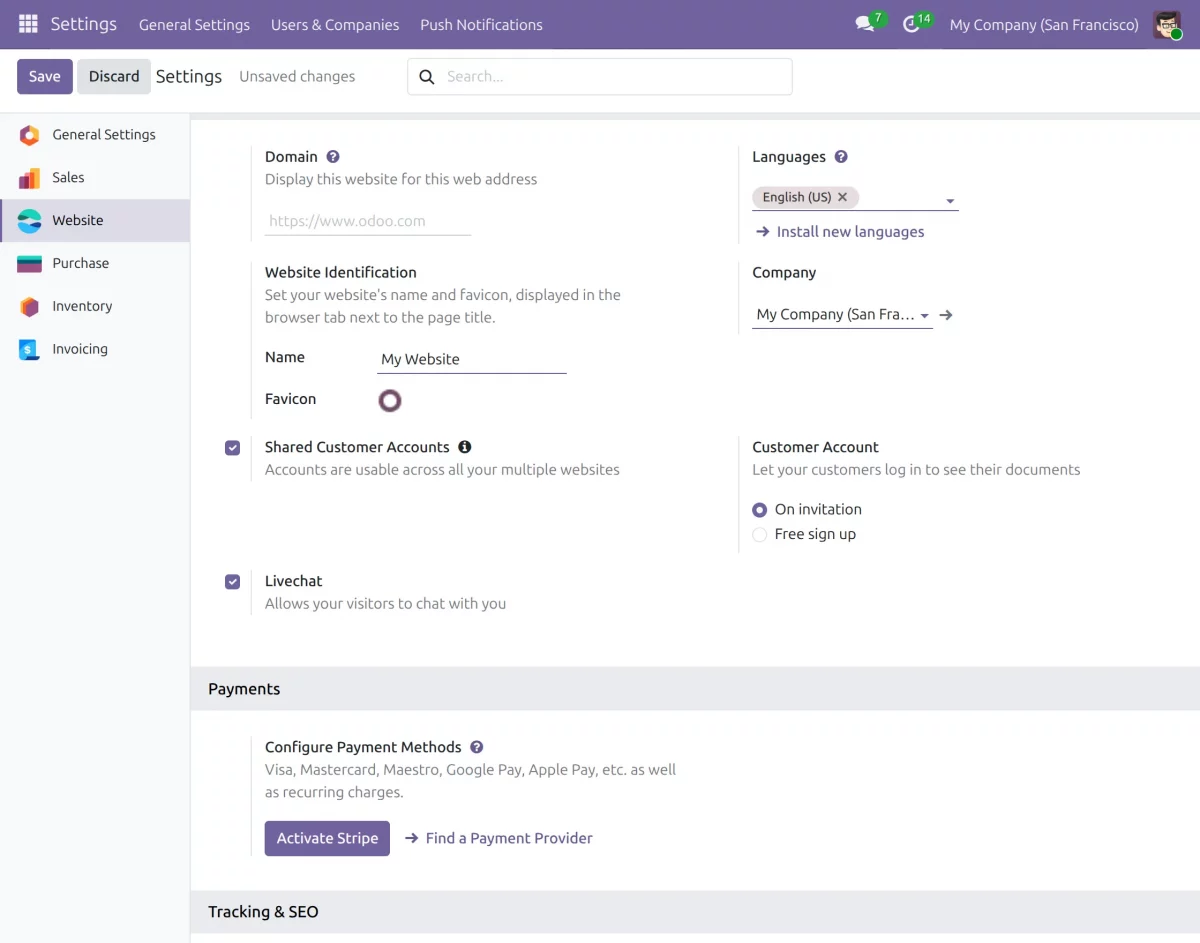Viewport: 1200px width, 943px height.
Task: Click the Purchase card icon
Action: tap(30, 264)
